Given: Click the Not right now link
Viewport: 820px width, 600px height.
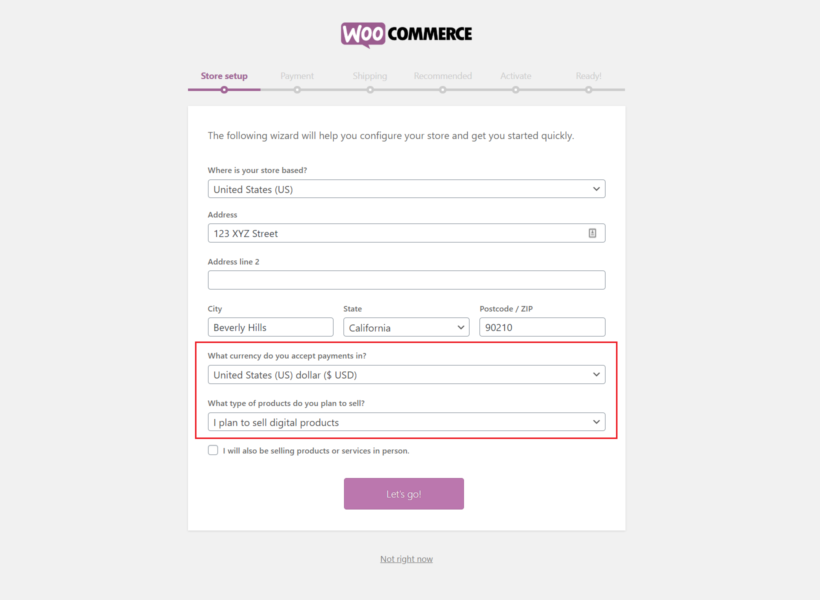Looking at the screenshot, I should pyautogui.click(x=406, y=558).
